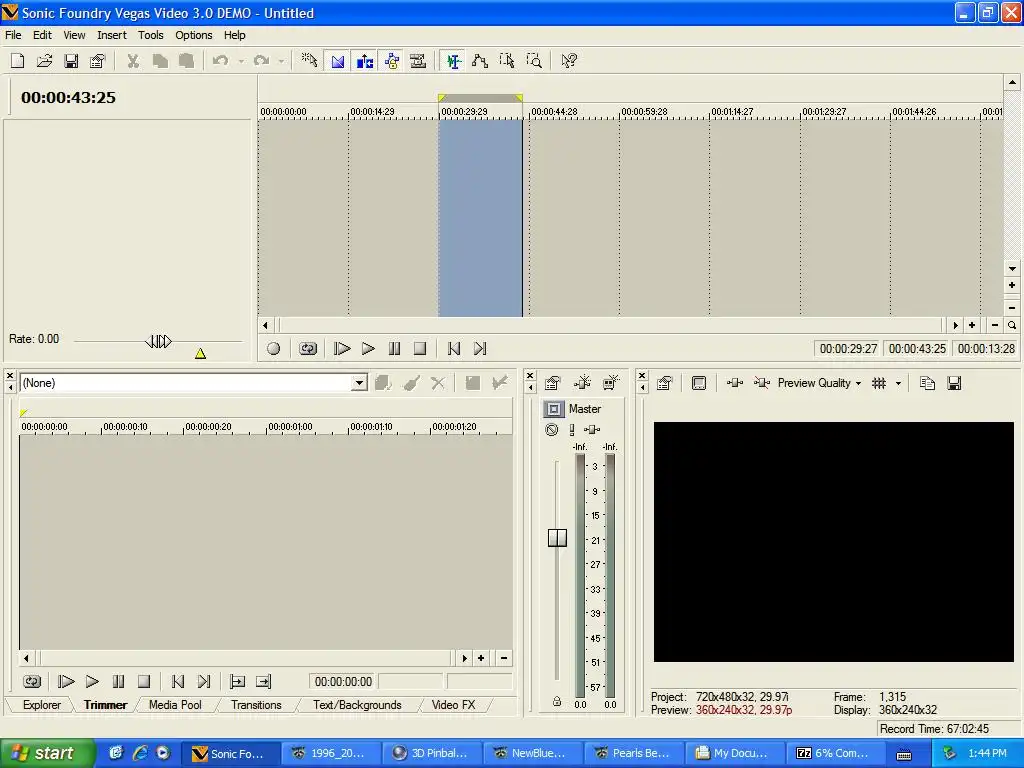1024x768 pixels.
Task: Open the Tools menu
Action: [x=150, y=35]
